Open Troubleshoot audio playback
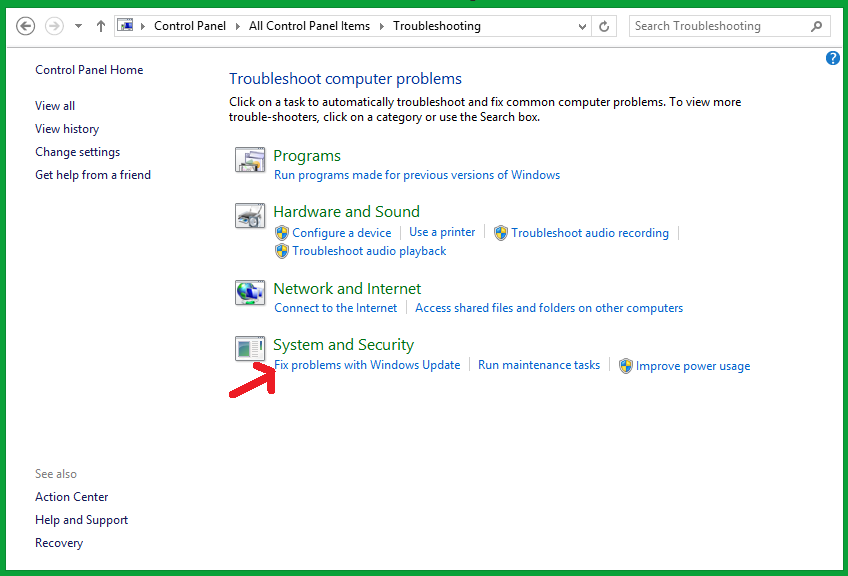 coord(369,251)
